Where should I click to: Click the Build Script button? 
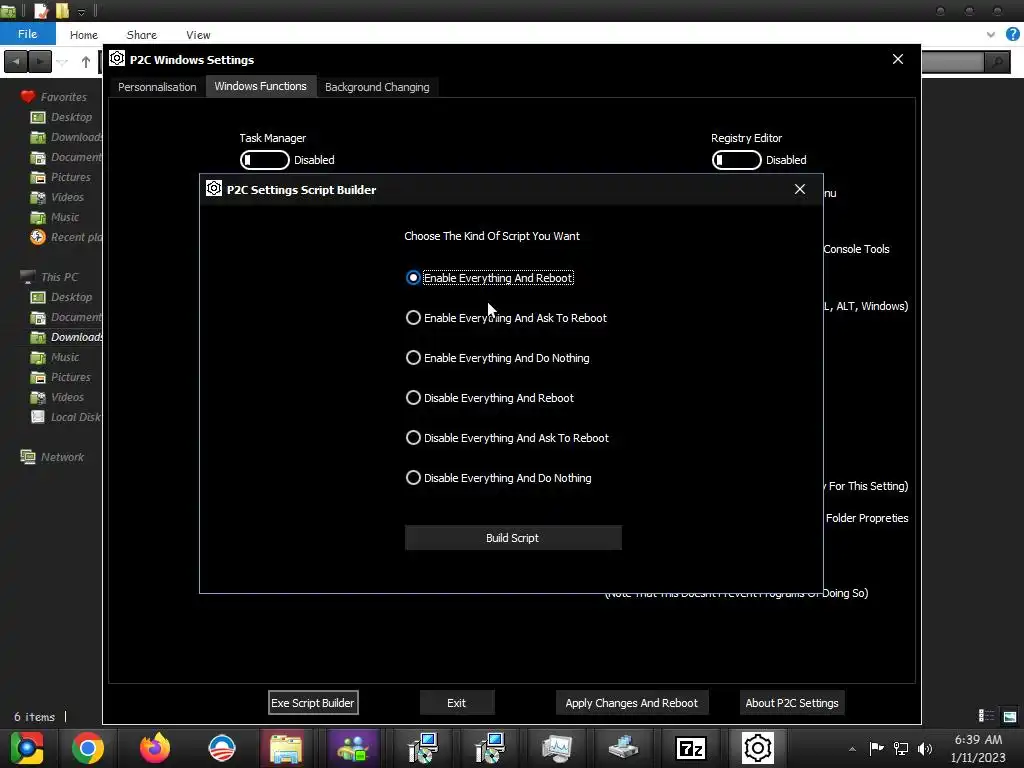click(513, 537)
